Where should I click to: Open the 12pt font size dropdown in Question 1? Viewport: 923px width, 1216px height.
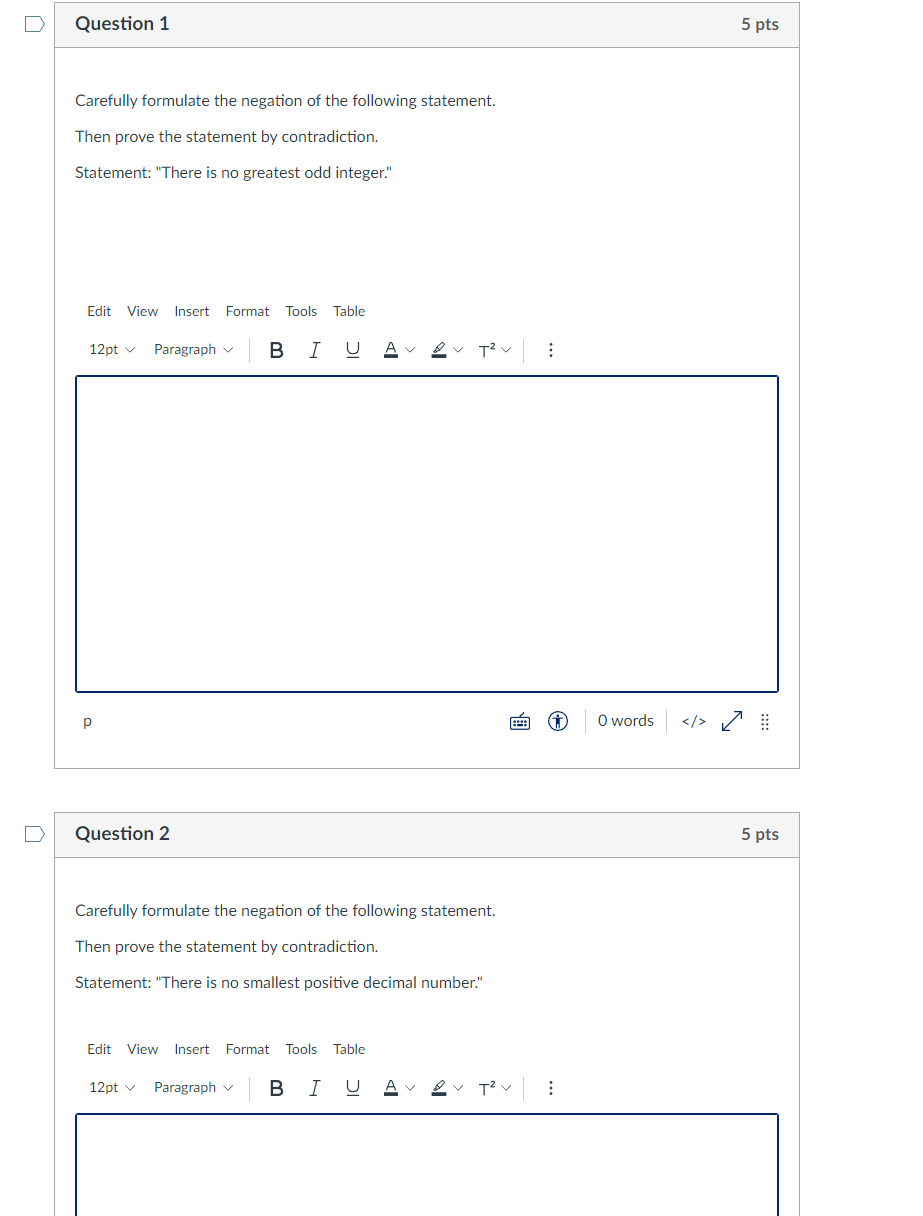(111, 350)
